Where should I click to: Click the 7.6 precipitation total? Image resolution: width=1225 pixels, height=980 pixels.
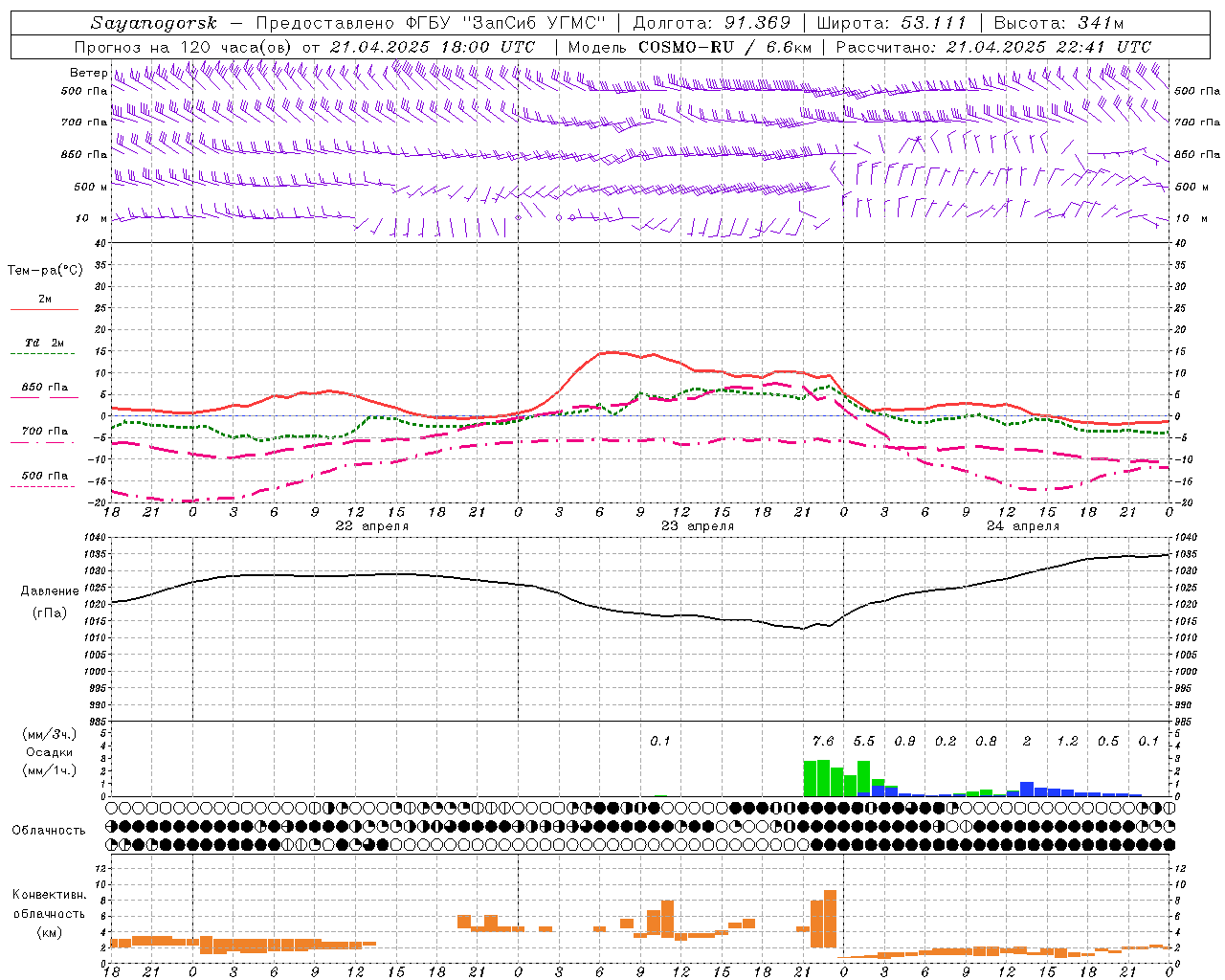click(823, 741)
